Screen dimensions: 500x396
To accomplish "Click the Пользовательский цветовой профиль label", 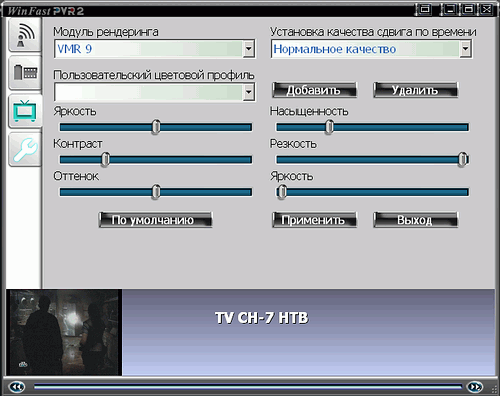I will tap(154, 75).
